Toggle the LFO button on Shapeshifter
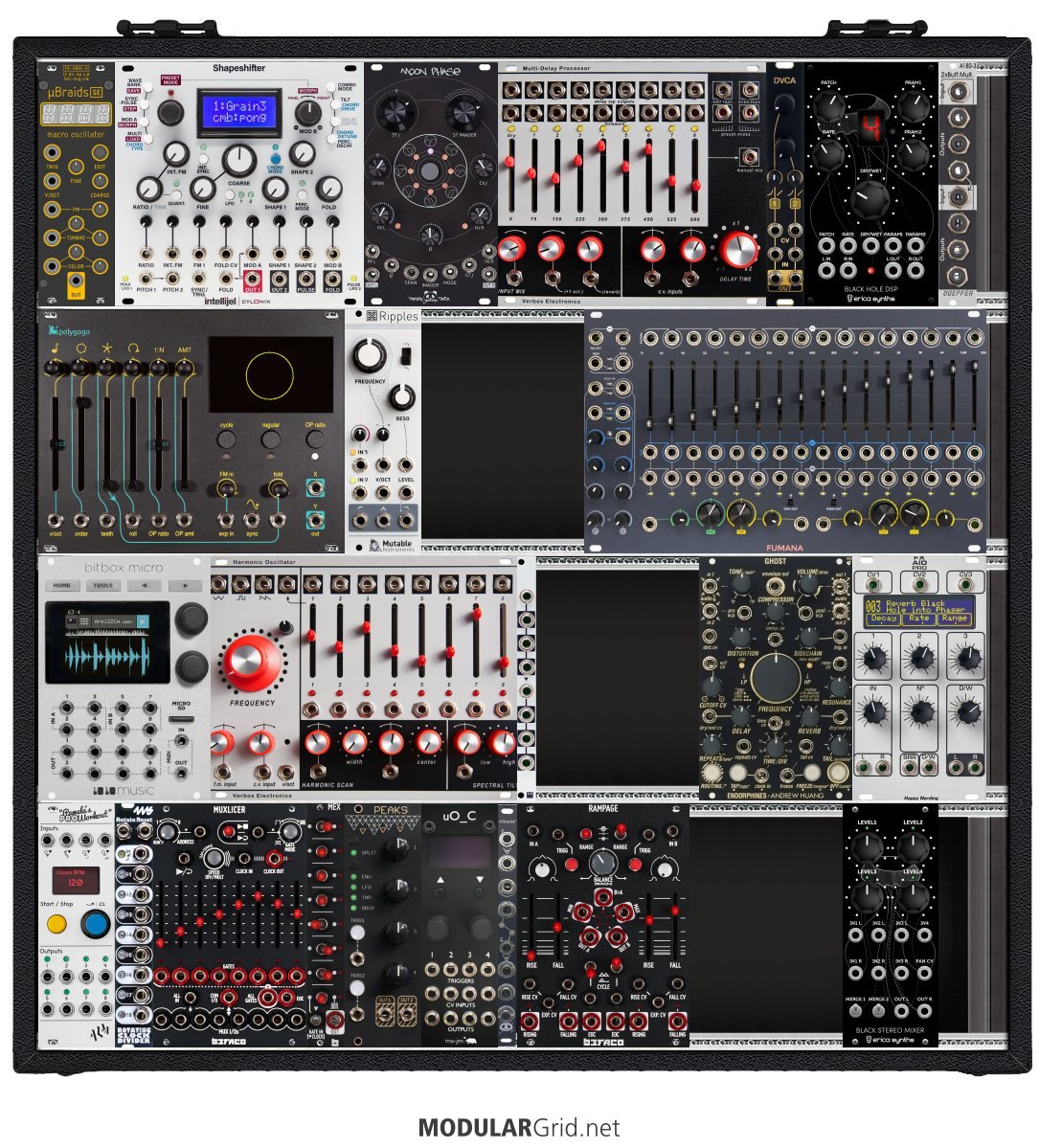The image size is (1039, 1148). pyautogui.click(x=229, y=194)
